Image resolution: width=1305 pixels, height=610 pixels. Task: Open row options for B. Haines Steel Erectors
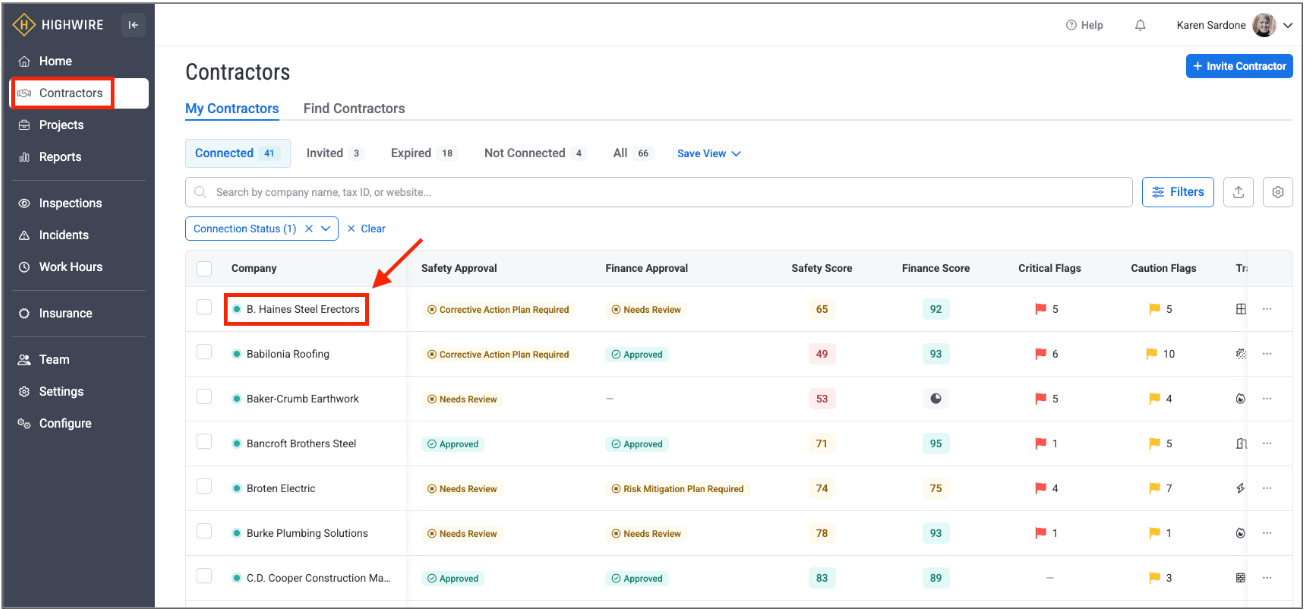(x=1267, y=309)
